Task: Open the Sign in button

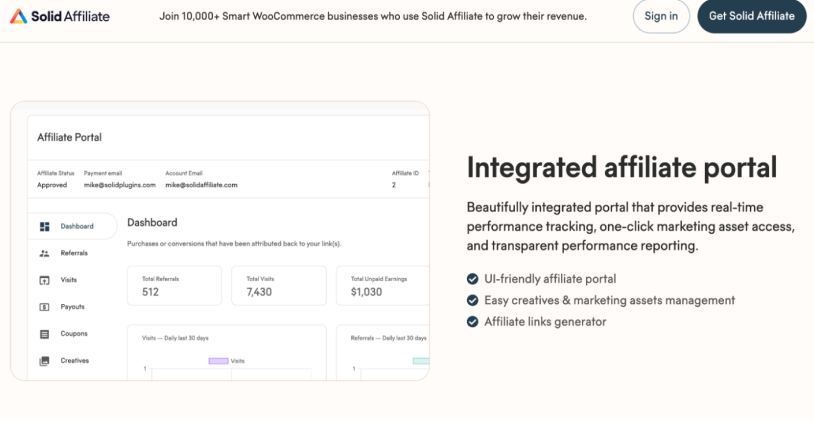Action: pyautogui.click(x=661, y=16)
